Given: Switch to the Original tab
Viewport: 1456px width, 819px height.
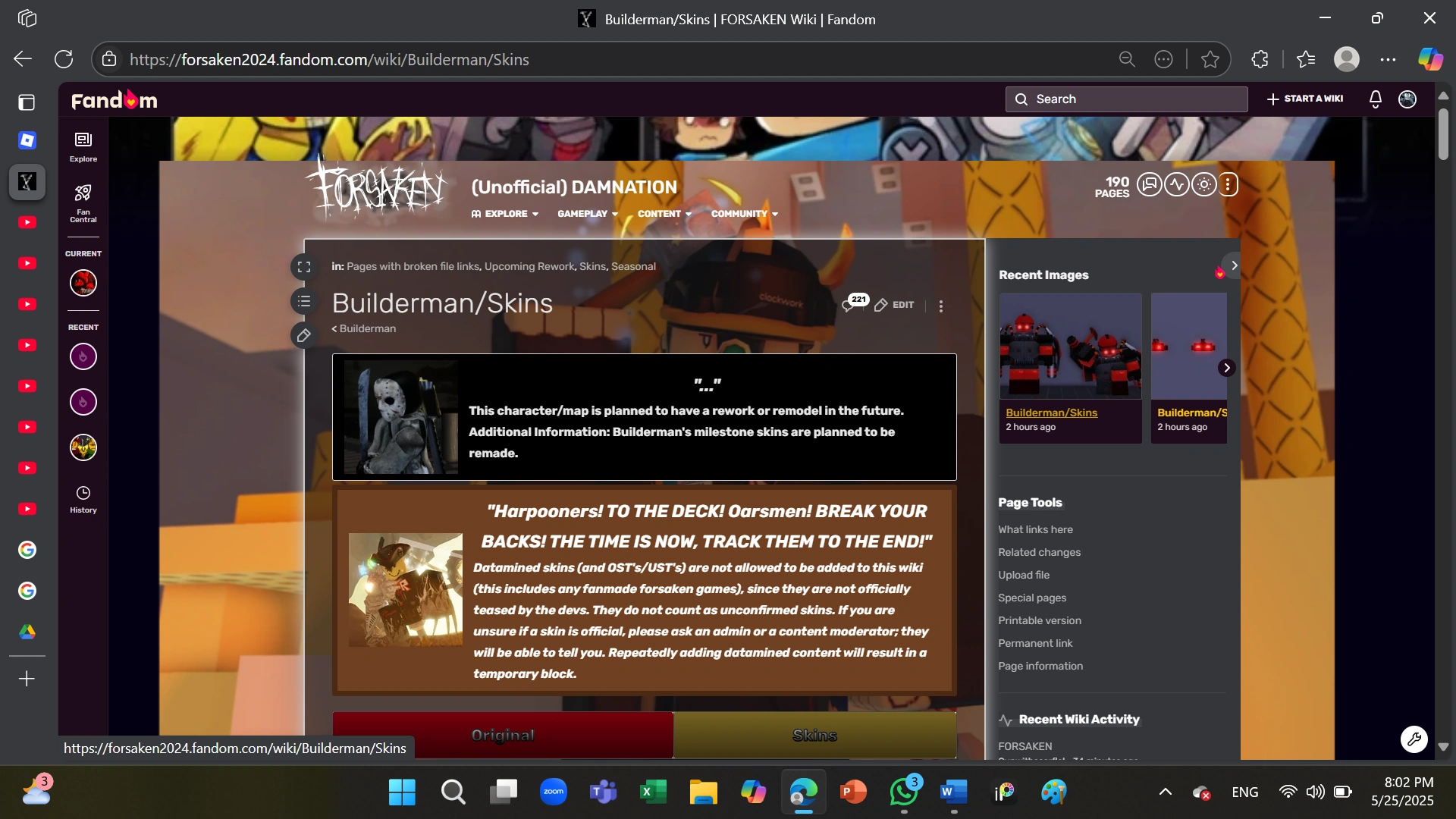Looking at the screenshot, I should (x=503, y=735).
